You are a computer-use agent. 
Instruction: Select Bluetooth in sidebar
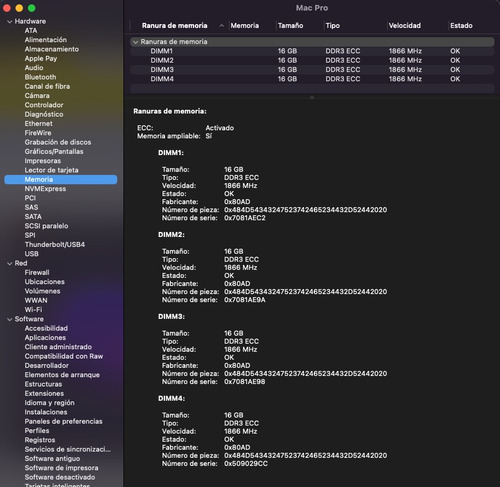(40, 77)
